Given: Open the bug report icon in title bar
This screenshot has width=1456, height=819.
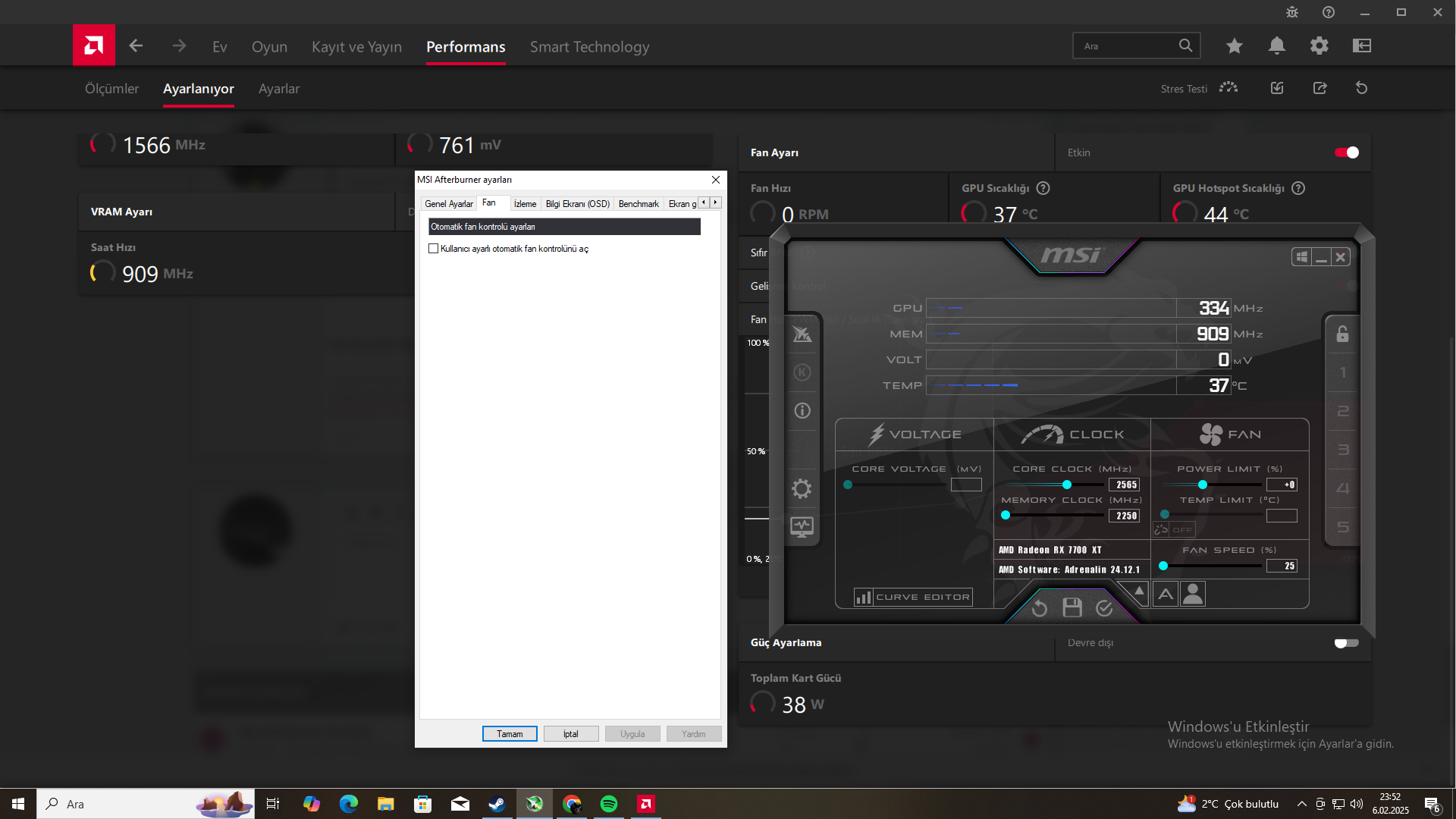Looking at the screenshot, I should (x=1292, y=12).
